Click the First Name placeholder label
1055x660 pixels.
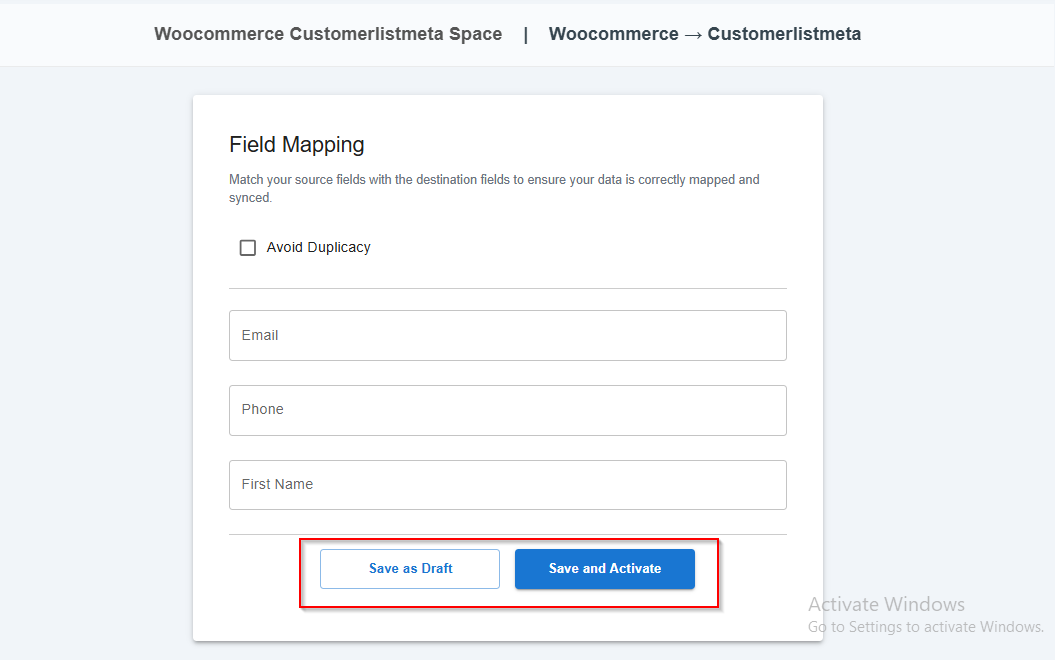coord(277,485)
